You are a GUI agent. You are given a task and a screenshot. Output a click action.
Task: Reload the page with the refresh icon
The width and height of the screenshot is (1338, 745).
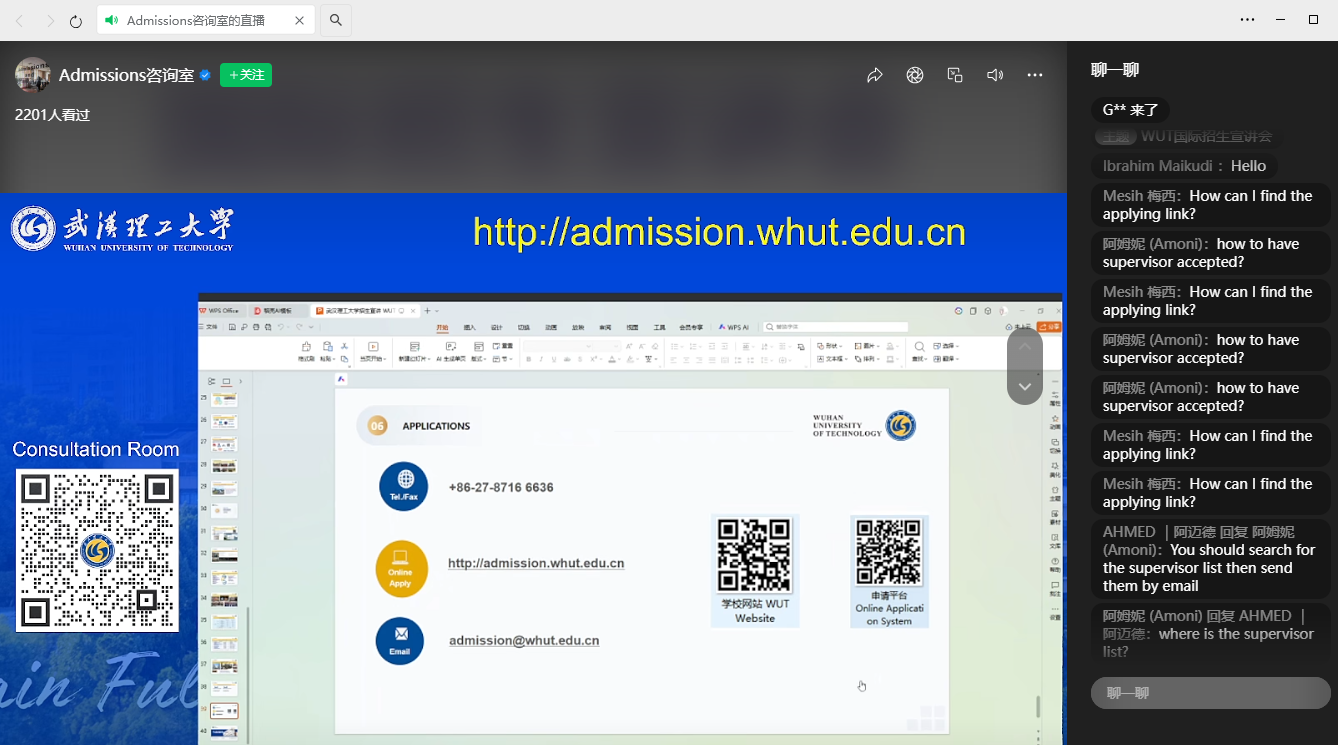point(76,20)
